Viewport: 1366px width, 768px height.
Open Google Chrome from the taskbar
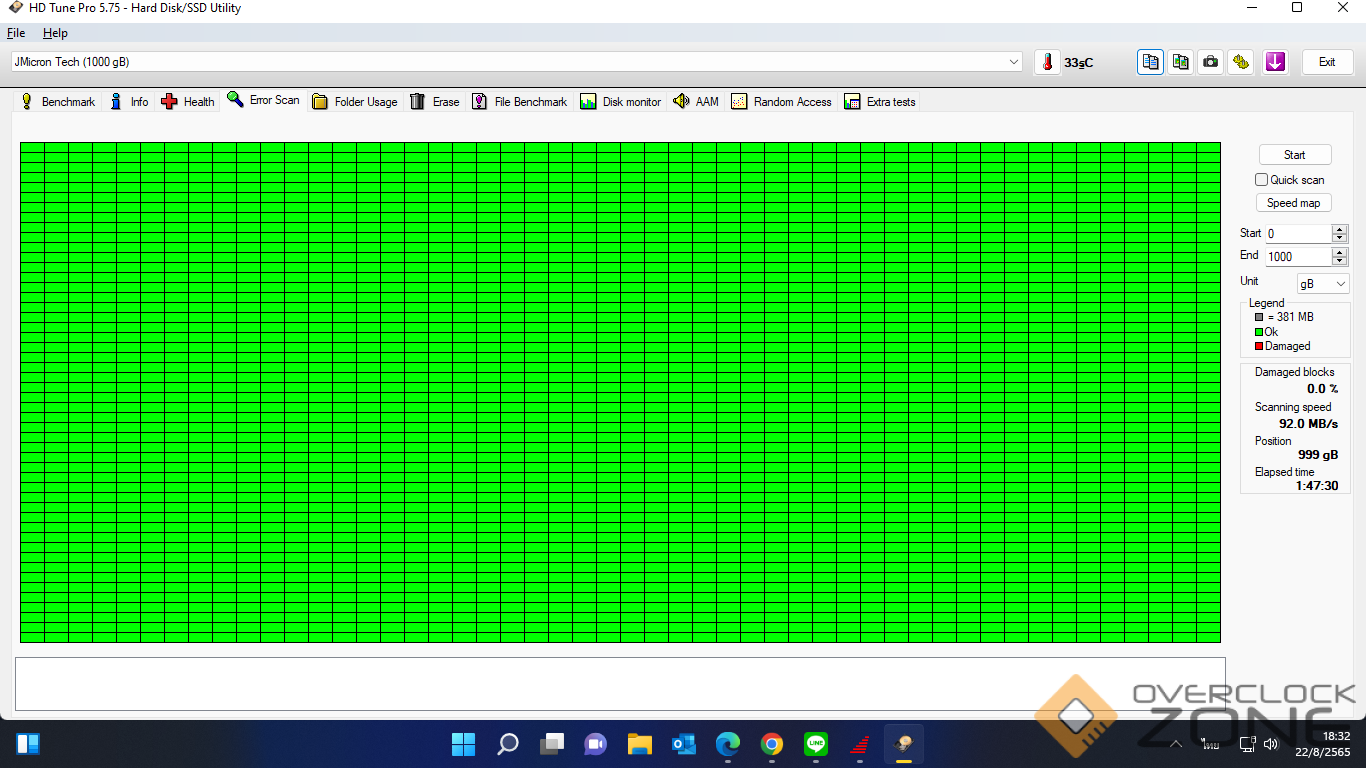[x=771, y=744]
